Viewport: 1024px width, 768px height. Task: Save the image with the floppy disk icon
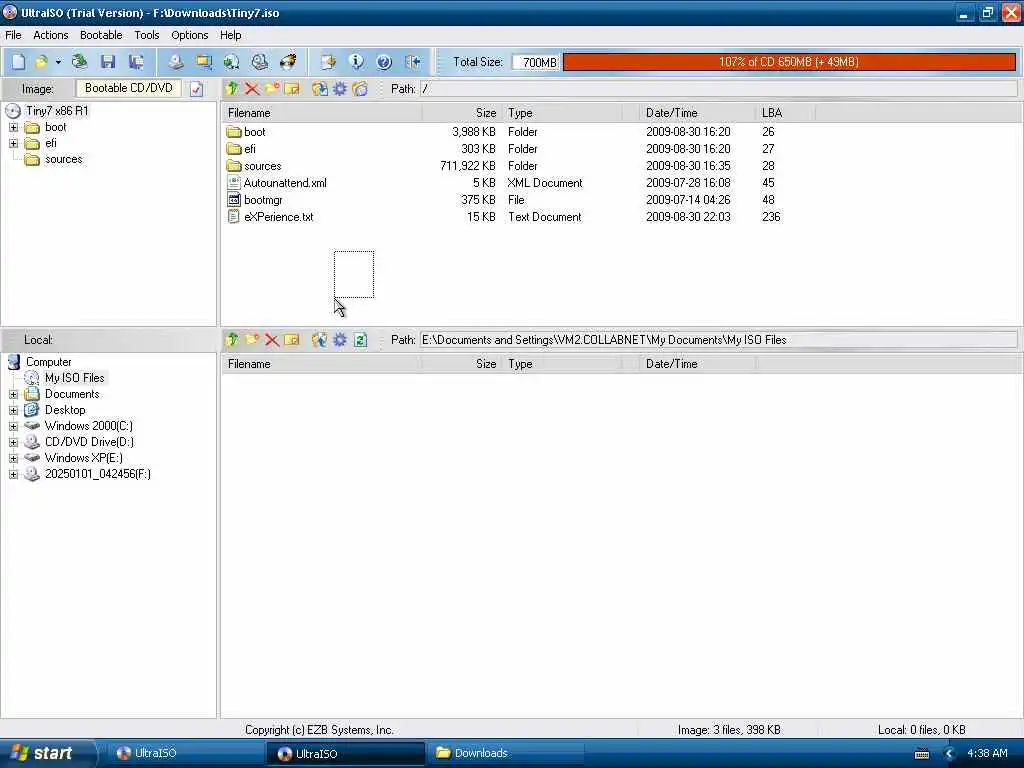point(108,62)
